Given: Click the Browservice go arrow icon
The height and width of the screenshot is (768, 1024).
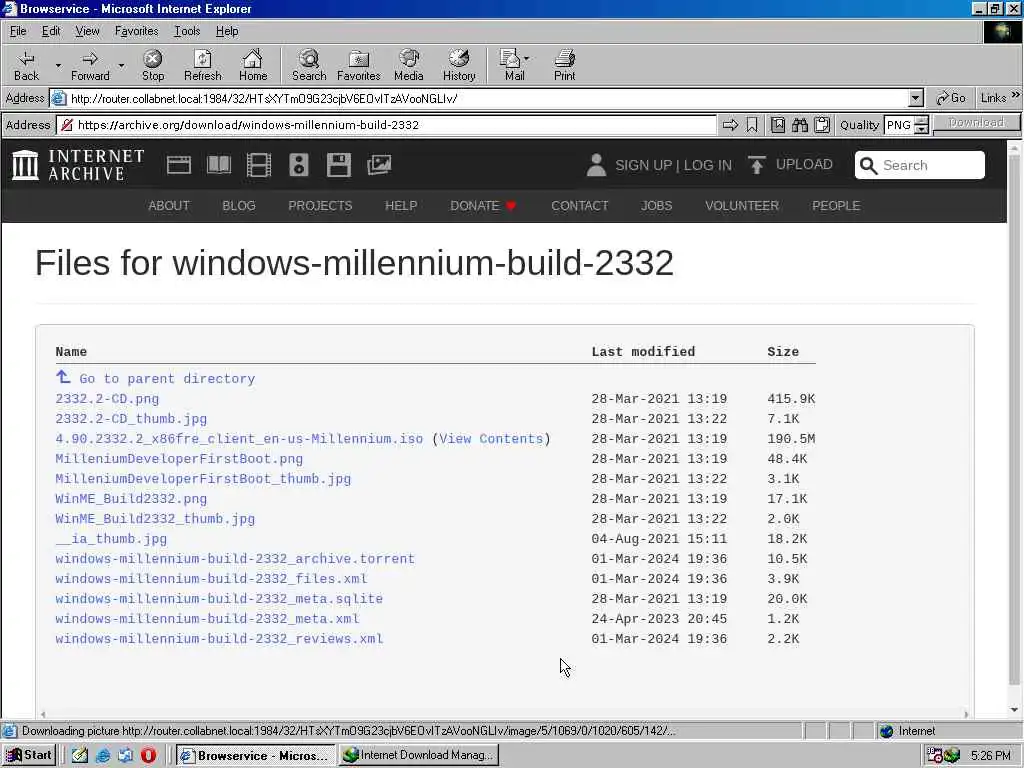Looking at the screenshot, I should click(x=730, y=125).
